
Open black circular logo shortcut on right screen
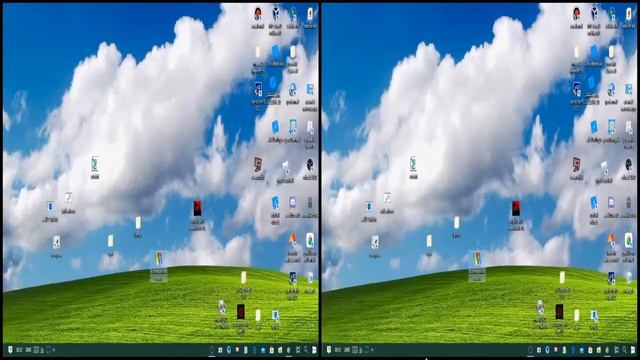628,165
